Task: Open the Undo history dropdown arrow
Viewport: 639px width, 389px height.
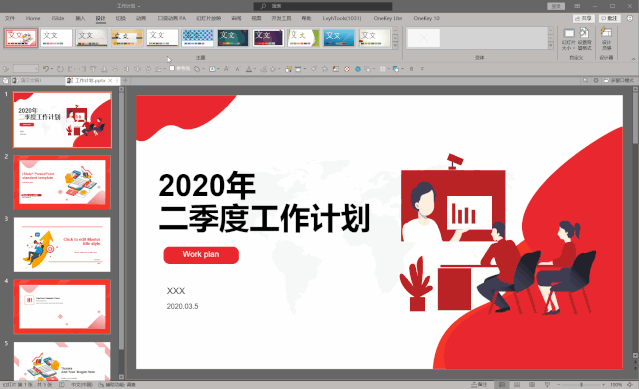Action: (52, 69)
